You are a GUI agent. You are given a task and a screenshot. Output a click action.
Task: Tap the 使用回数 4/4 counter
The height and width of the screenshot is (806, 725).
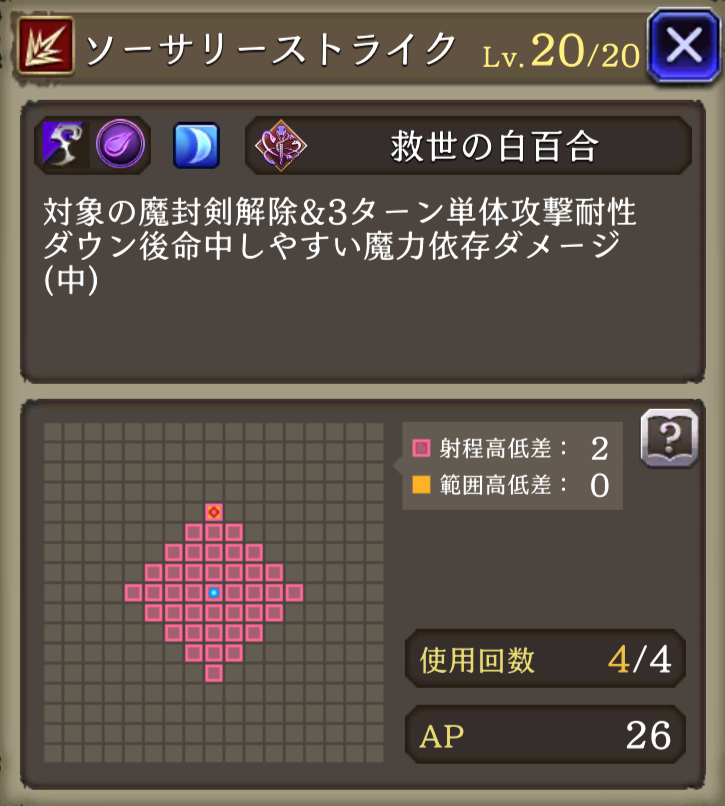tap(545, 659)
